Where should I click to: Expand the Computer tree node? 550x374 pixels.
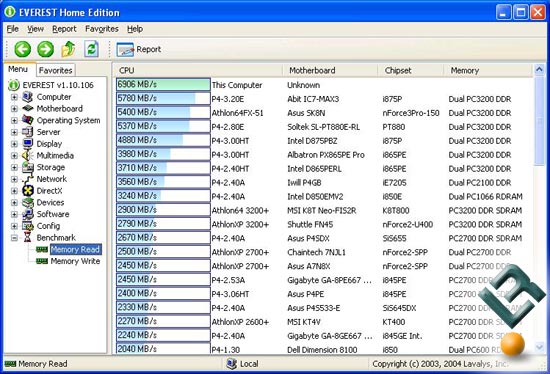pos(14,97)
